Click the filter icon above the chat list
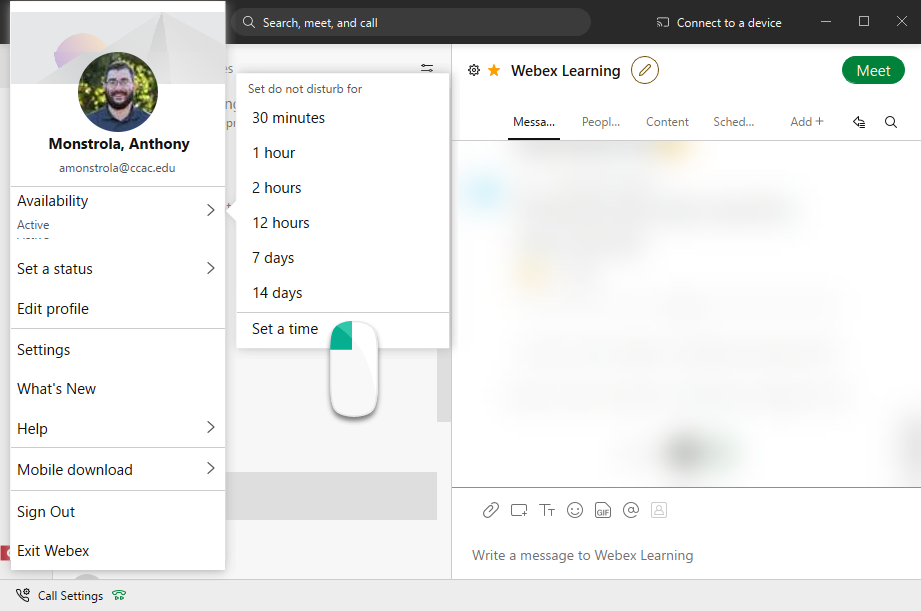Screen dimensions: 921x611 point(427,67)
